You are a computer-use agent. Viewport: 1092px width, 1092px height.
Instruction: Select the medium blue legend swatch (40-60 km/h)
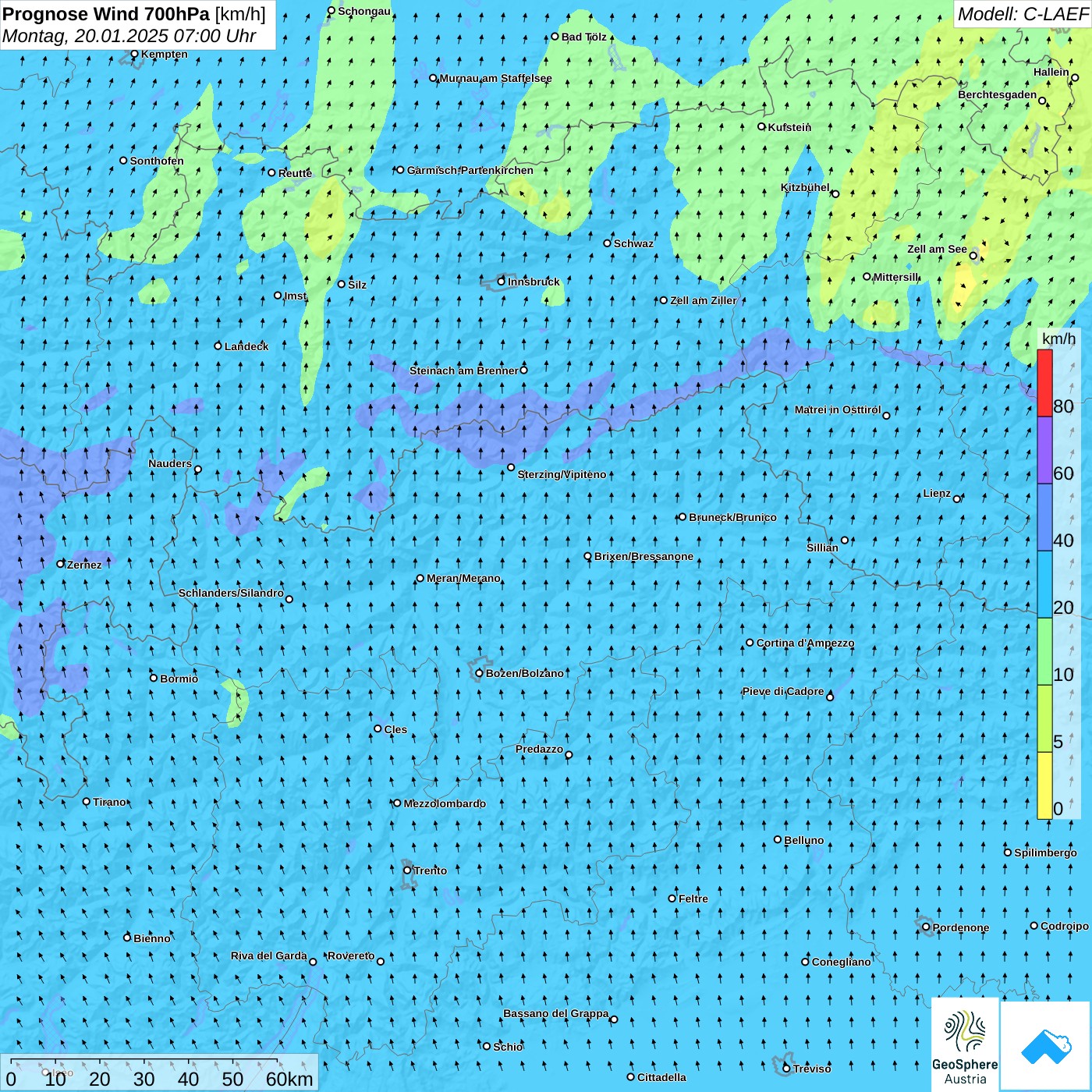click(x=1044, y=518)
